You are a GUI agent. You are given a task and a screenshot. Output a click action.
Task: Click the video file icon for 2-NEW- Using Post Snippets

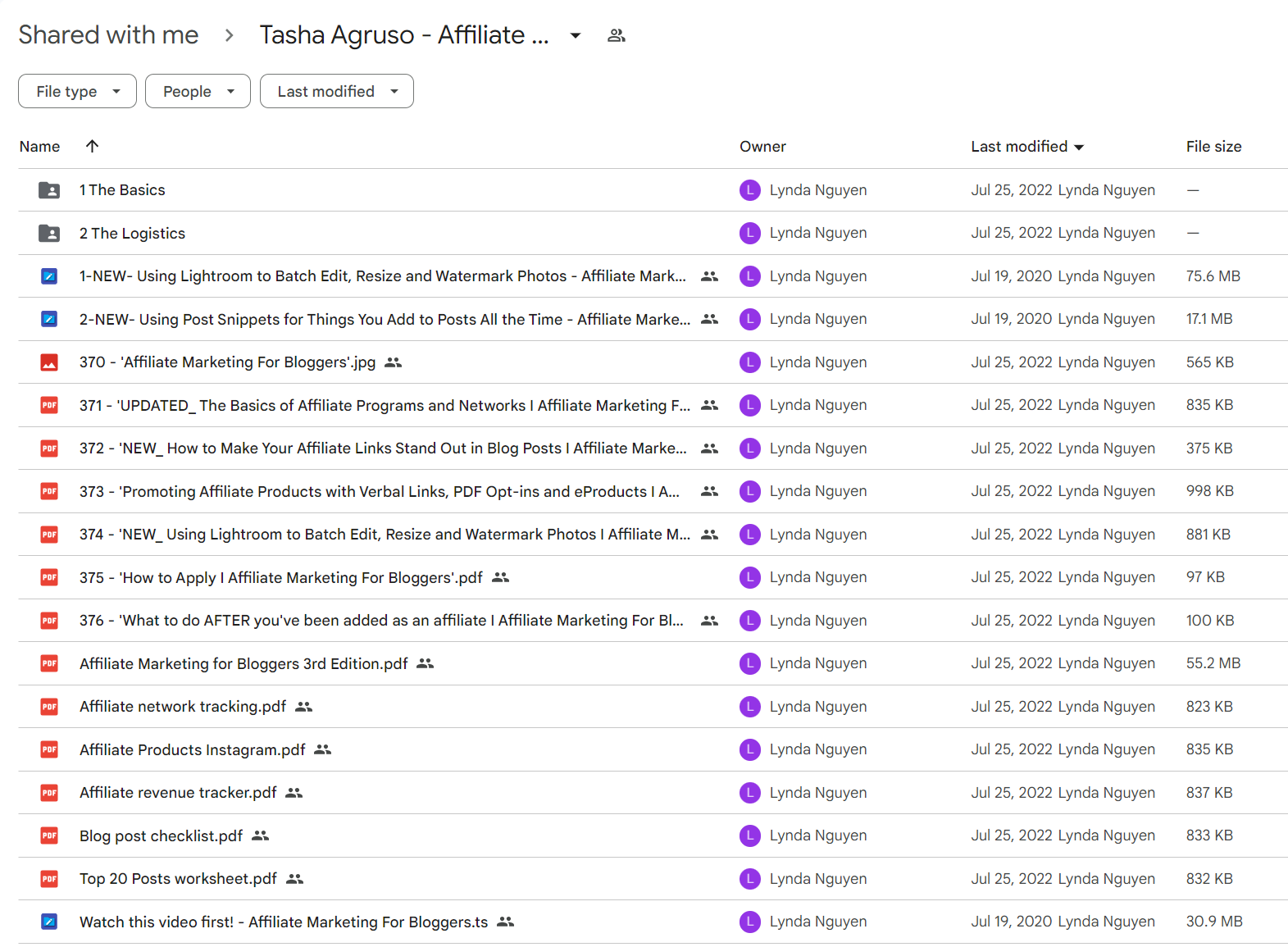[49, 319]
